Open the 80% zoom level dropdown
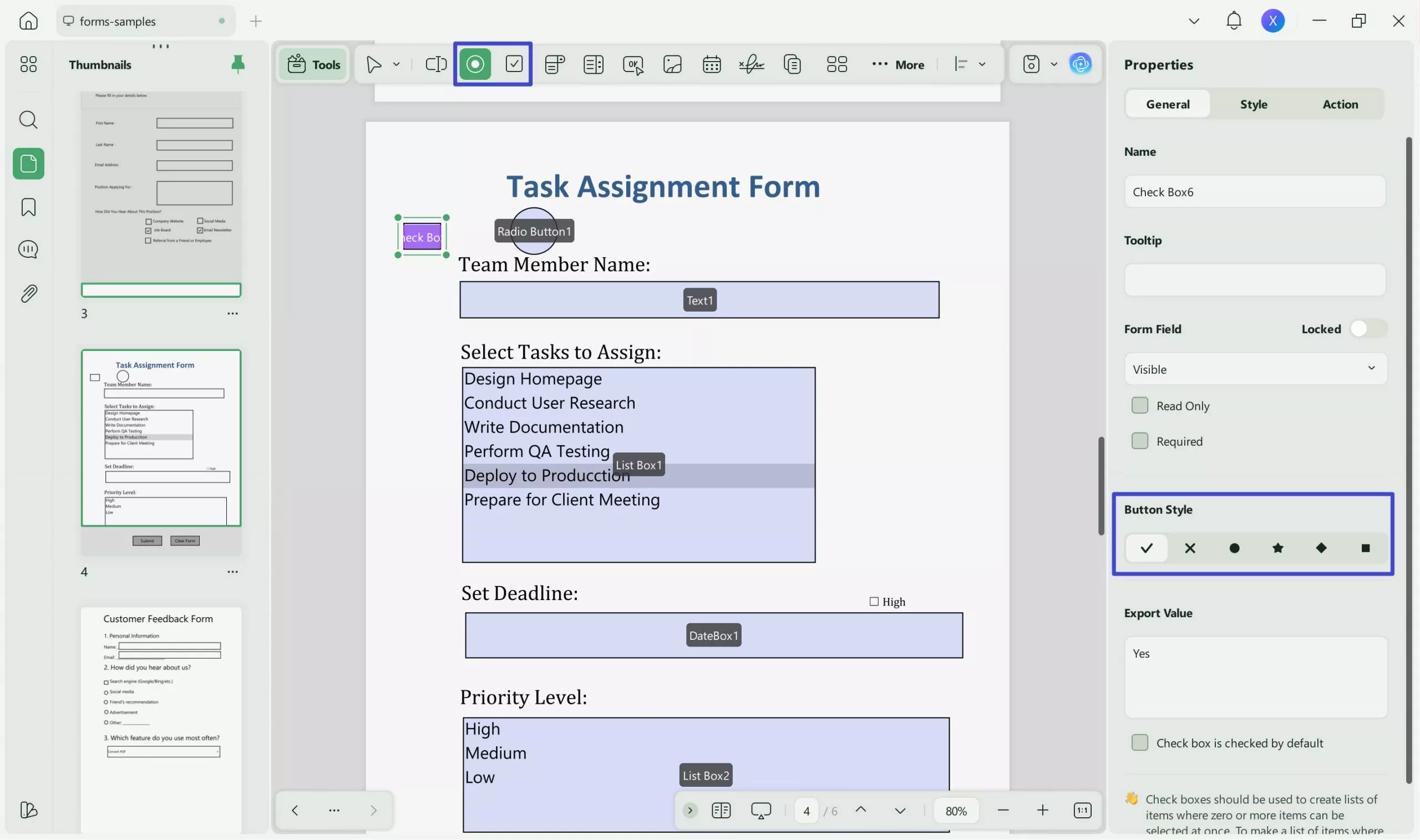 pos(956,811)
